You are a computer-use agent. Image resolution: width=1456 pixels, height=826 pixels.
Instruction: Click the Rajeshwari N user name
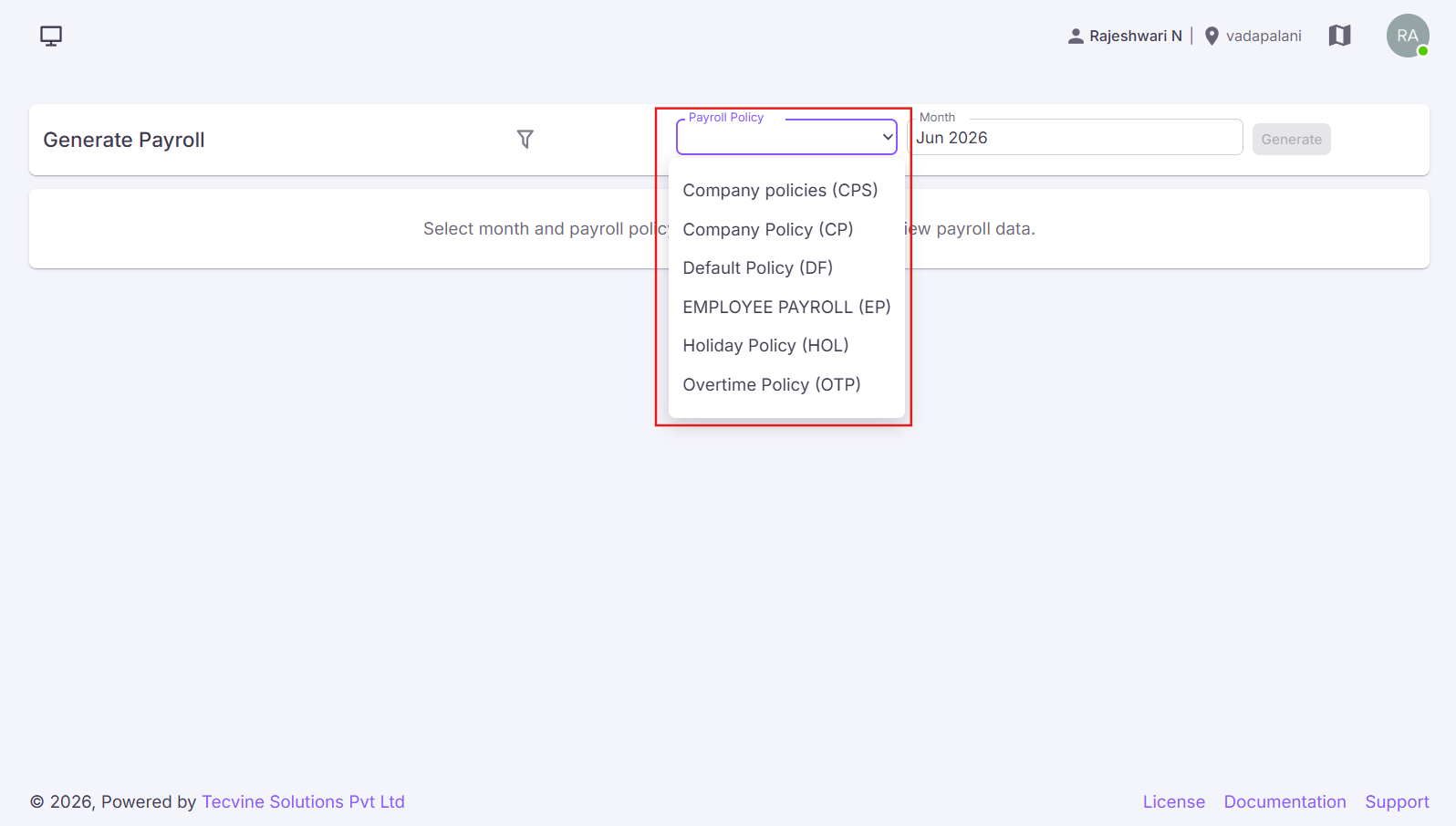[x=1135, y=36]
